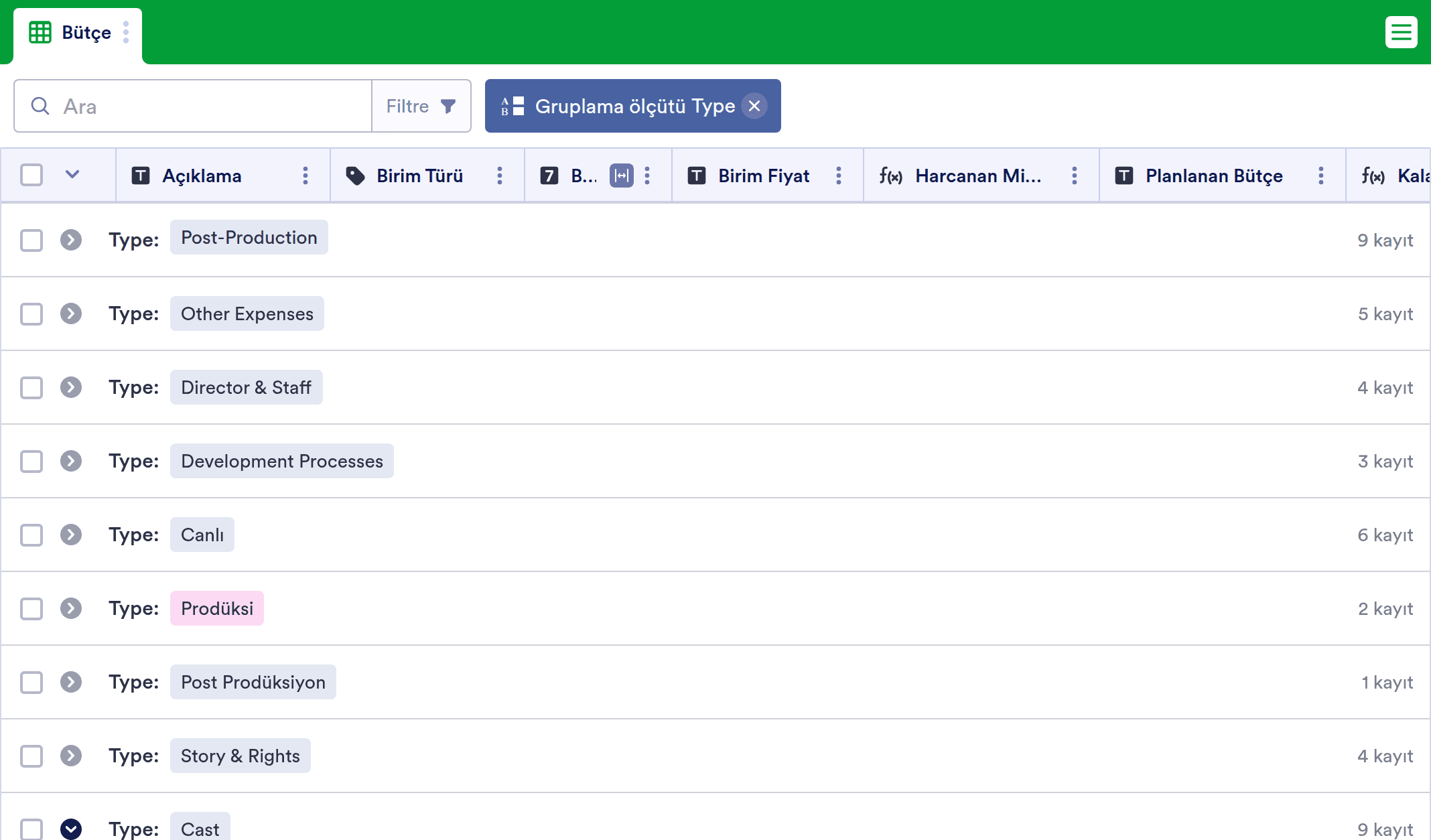Collapse the Cast group
The image size is (1431, 840).
click(71, 829)
